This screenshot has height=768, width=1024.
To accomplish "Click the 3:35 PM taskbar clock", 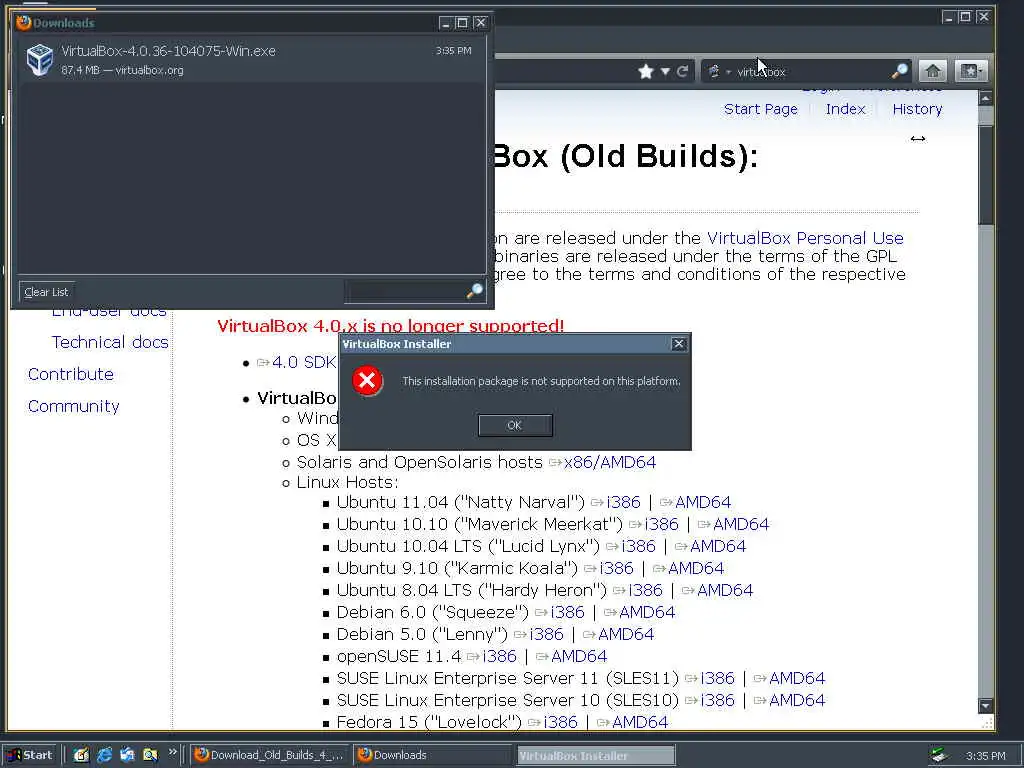I will pyautogui.click(x=985, y=756).
